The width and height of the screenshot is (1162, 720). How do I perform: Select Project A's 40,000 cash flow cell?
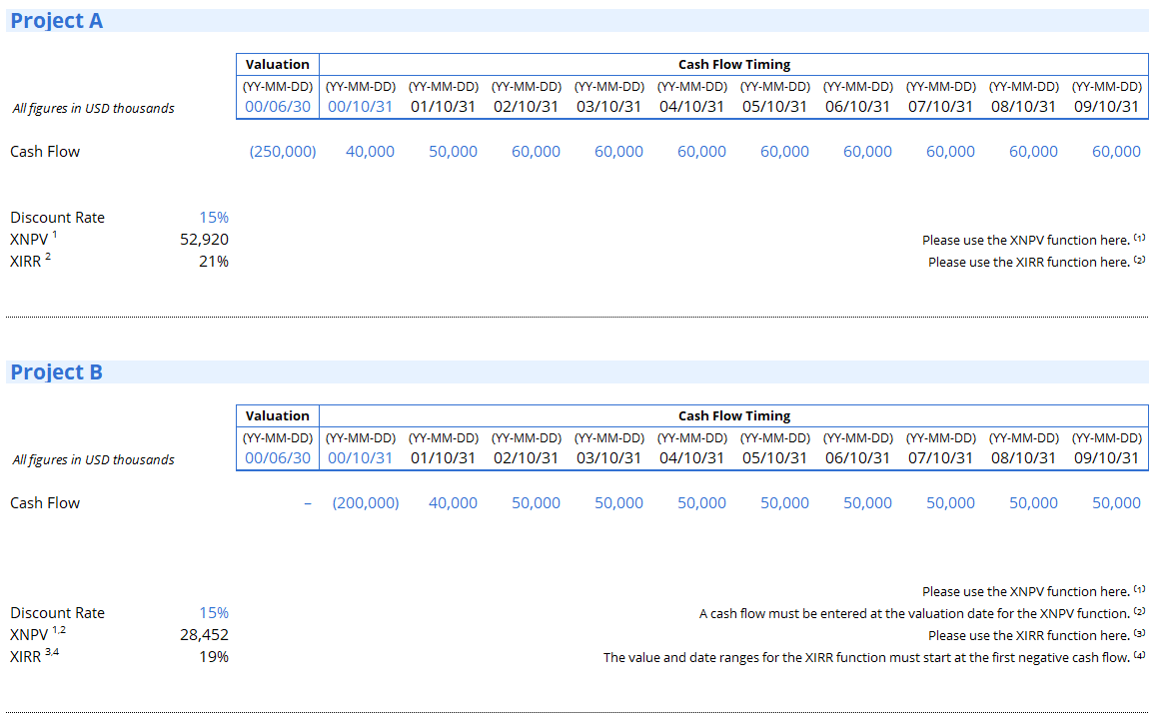[x=370, y=152]
